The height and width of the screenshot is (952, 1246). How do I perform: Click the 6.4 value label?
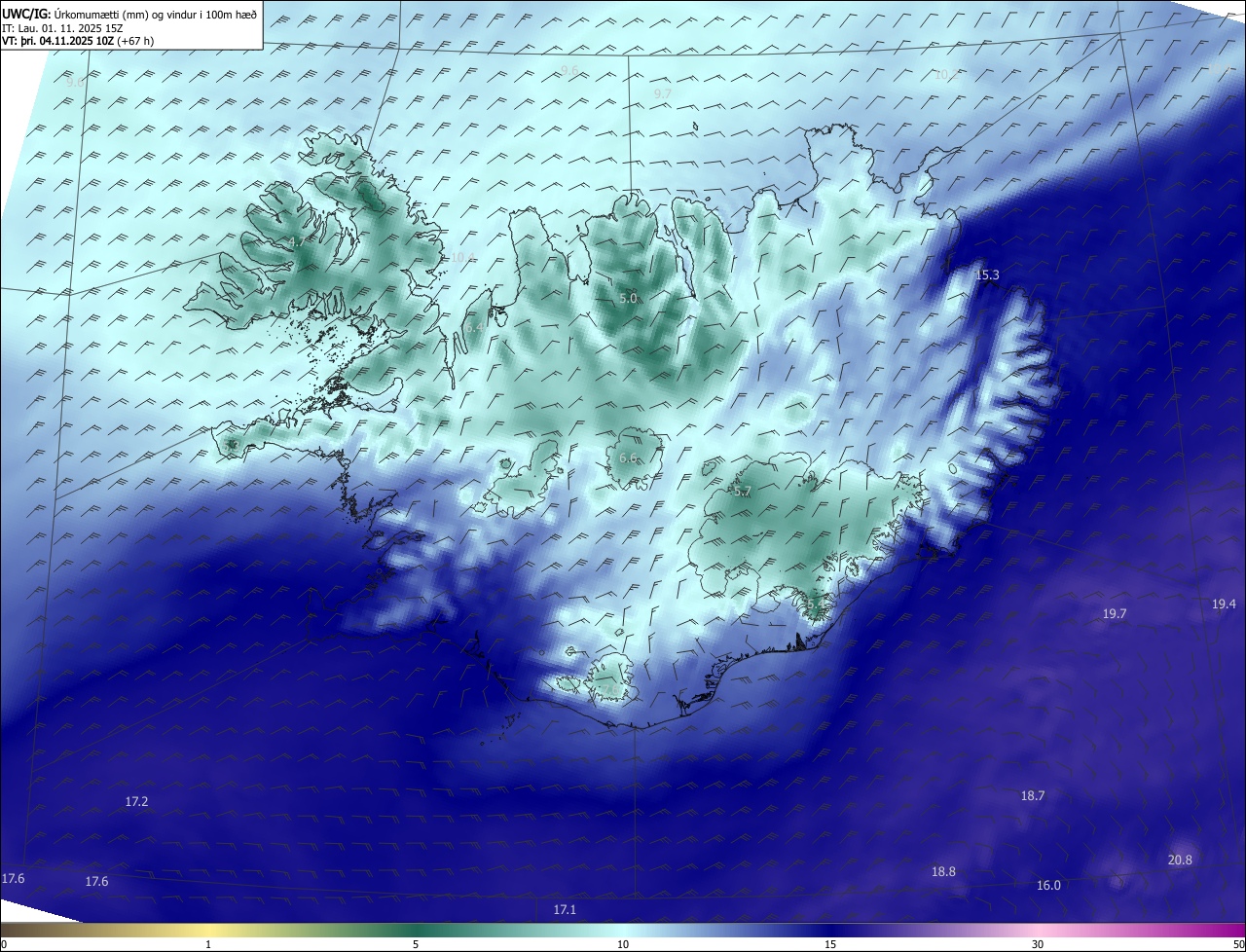click(x=474, y=328)
